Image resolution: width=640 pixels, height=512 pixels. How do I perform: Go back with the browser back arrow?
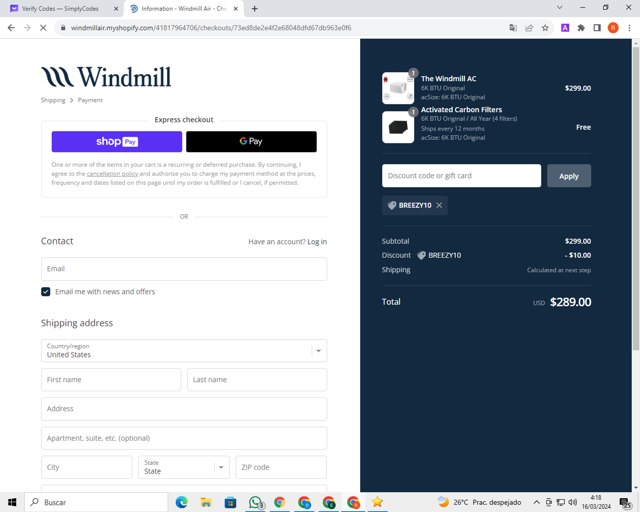pyautogui.click(x=11, y=28)
